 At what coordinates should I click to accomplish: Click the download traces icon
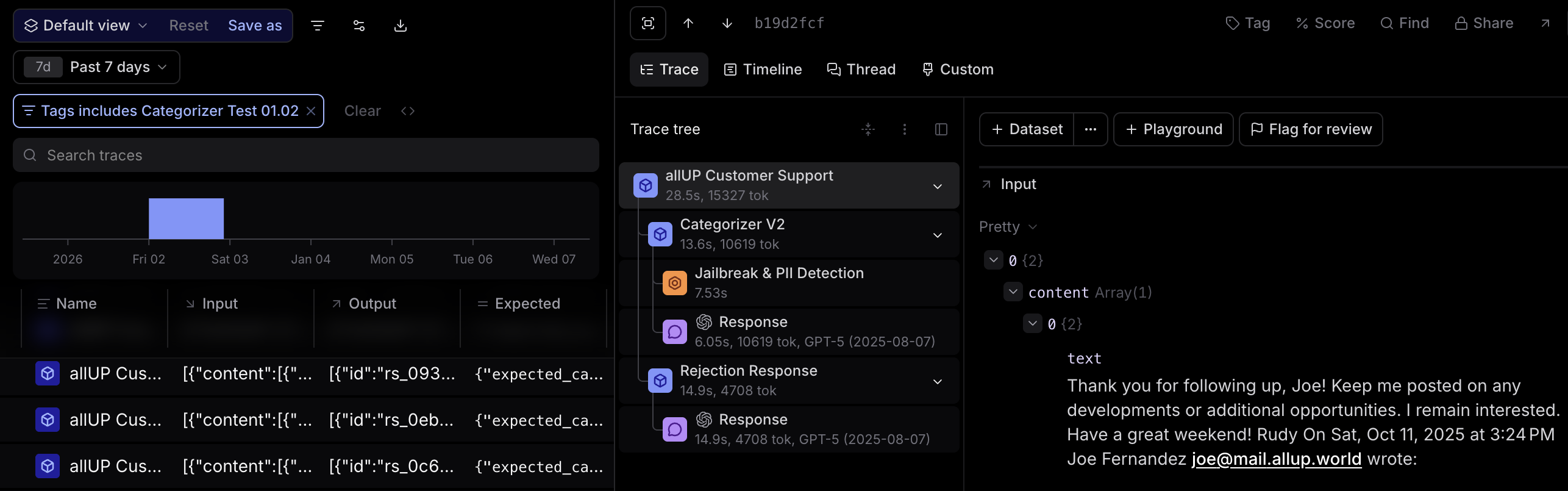pyautogui.click(x=401, y=26)
